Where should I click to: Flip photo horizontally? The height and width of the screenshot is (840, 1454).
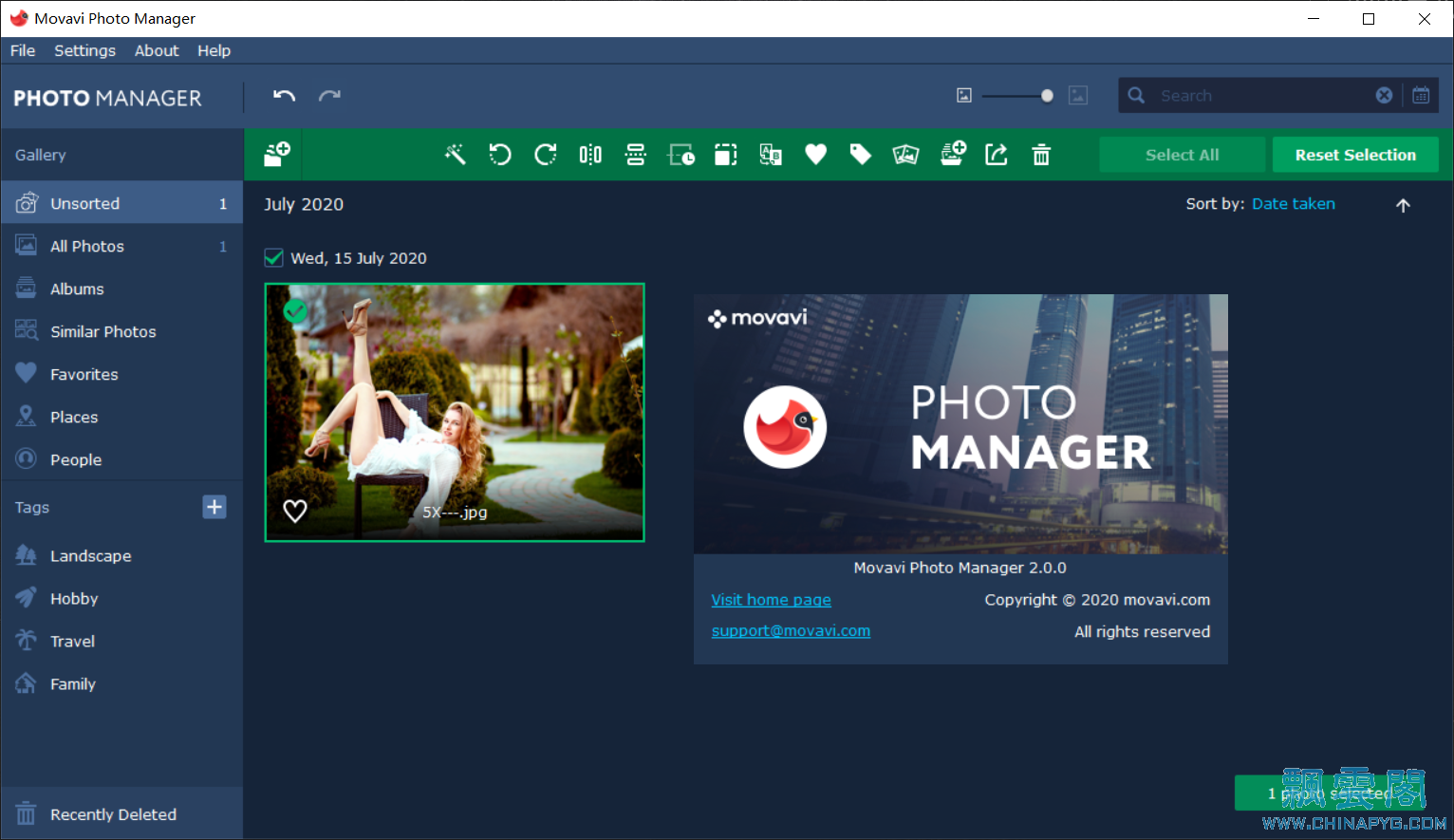pyautogui.click(x=590, y=155)
